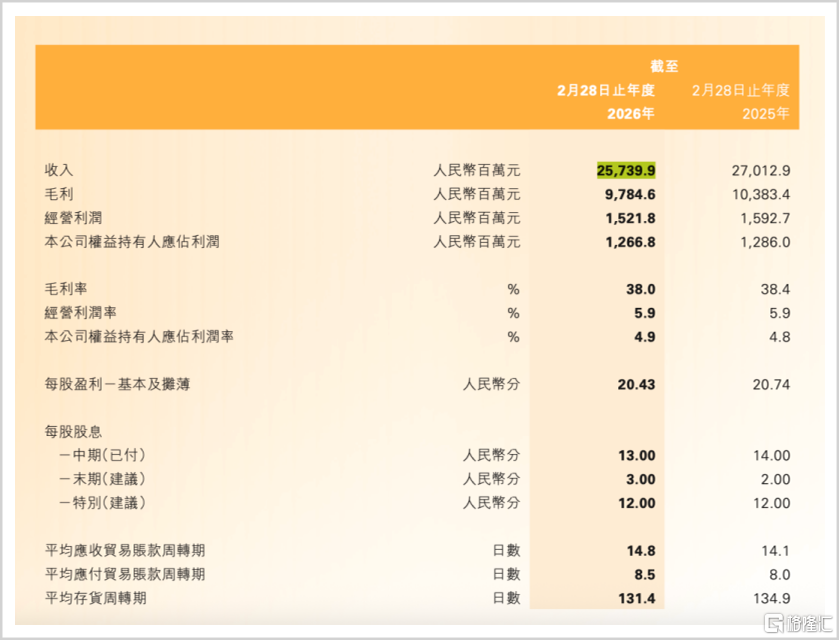Click the row label 收入
This screenshot has height=640, width=839.
tap(59, 170)
